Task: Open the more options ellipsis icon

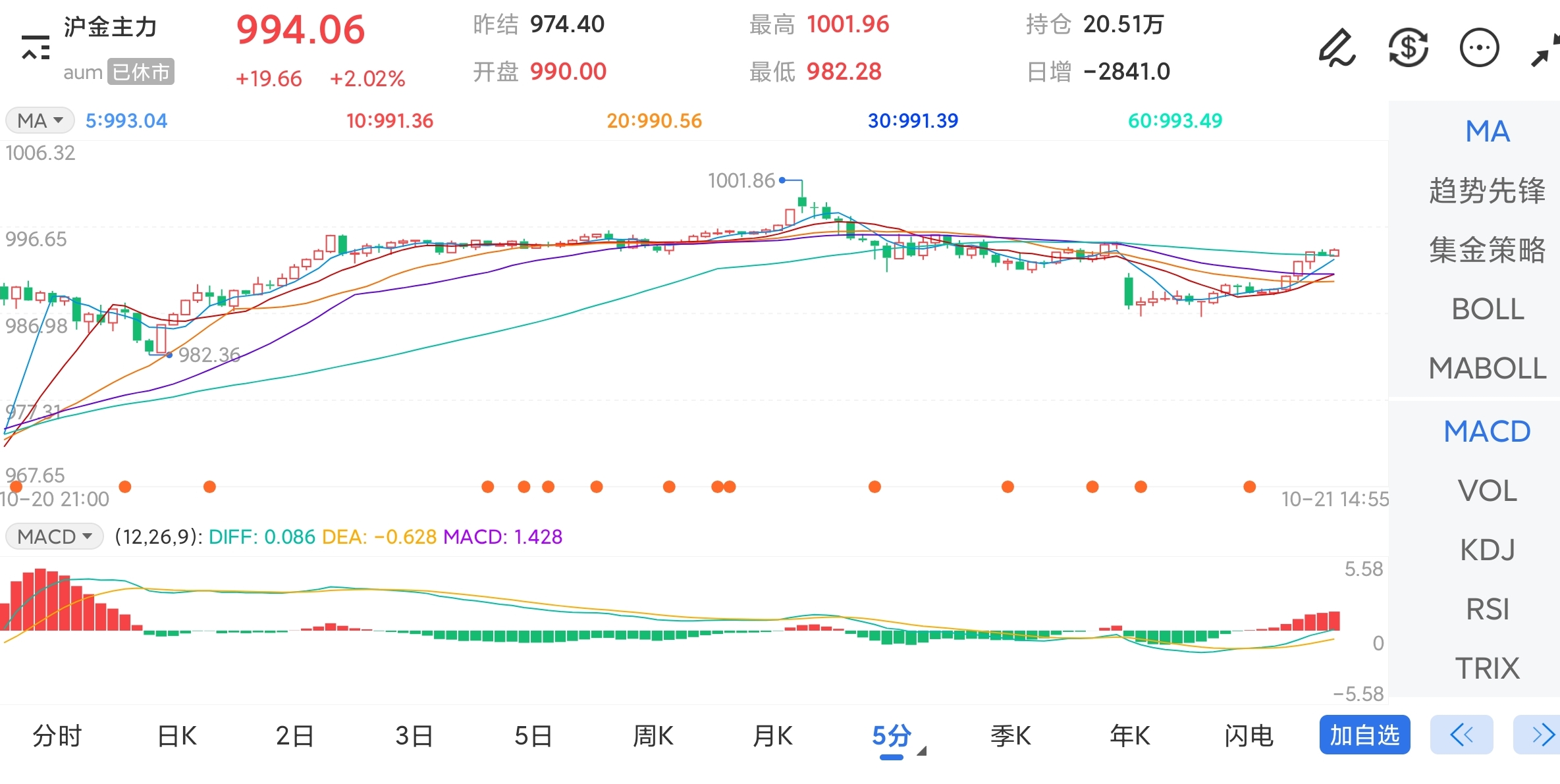Action: point(1479,48)
